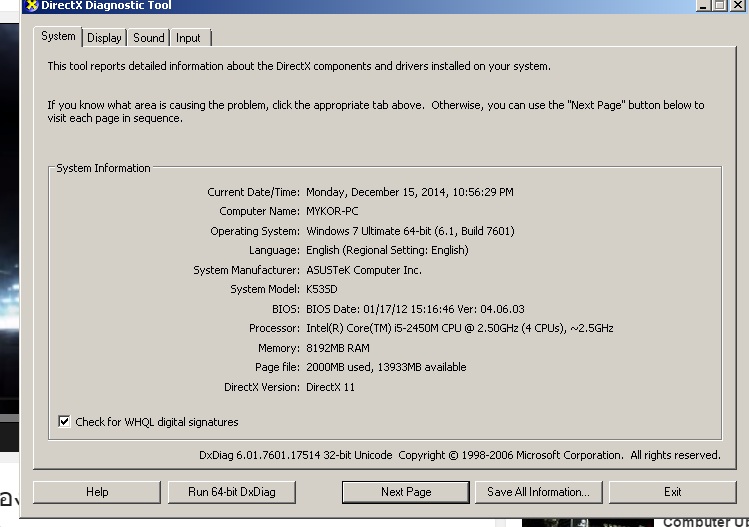This screenshot has height=527, width=749.
Task: Click English (Regional Setting: English) value
Action: (387, 250)
